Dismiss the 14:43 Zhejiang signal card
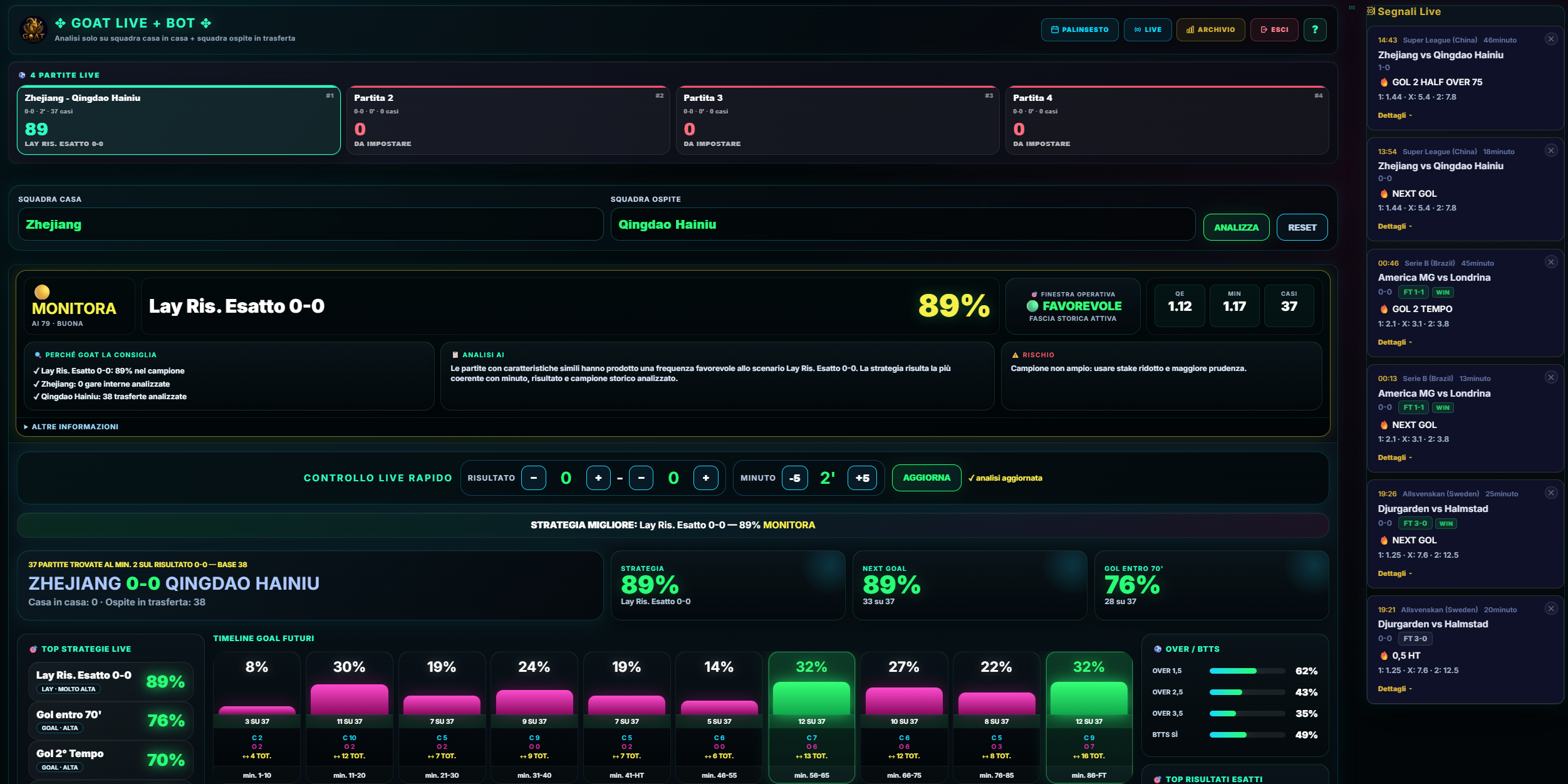Image resolution: width=1568 pixels, height=784 pixels. [1551, 39]
